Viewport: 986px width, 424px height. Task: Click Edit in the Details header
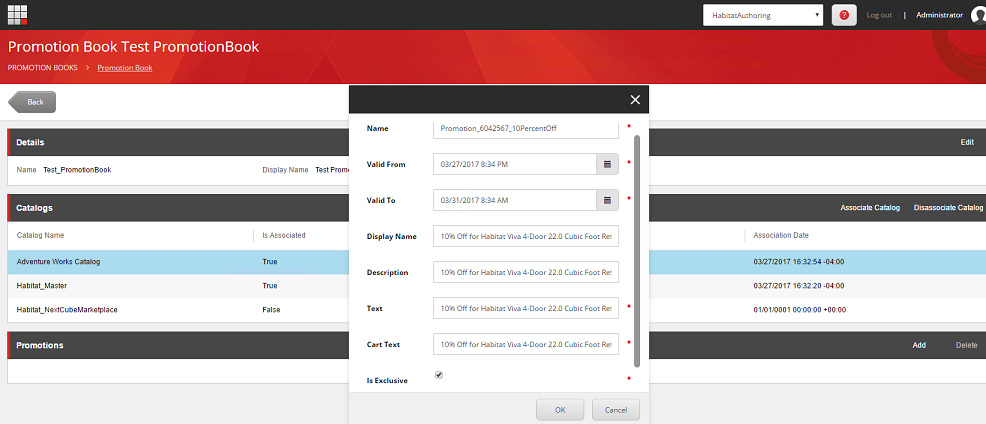966,142
